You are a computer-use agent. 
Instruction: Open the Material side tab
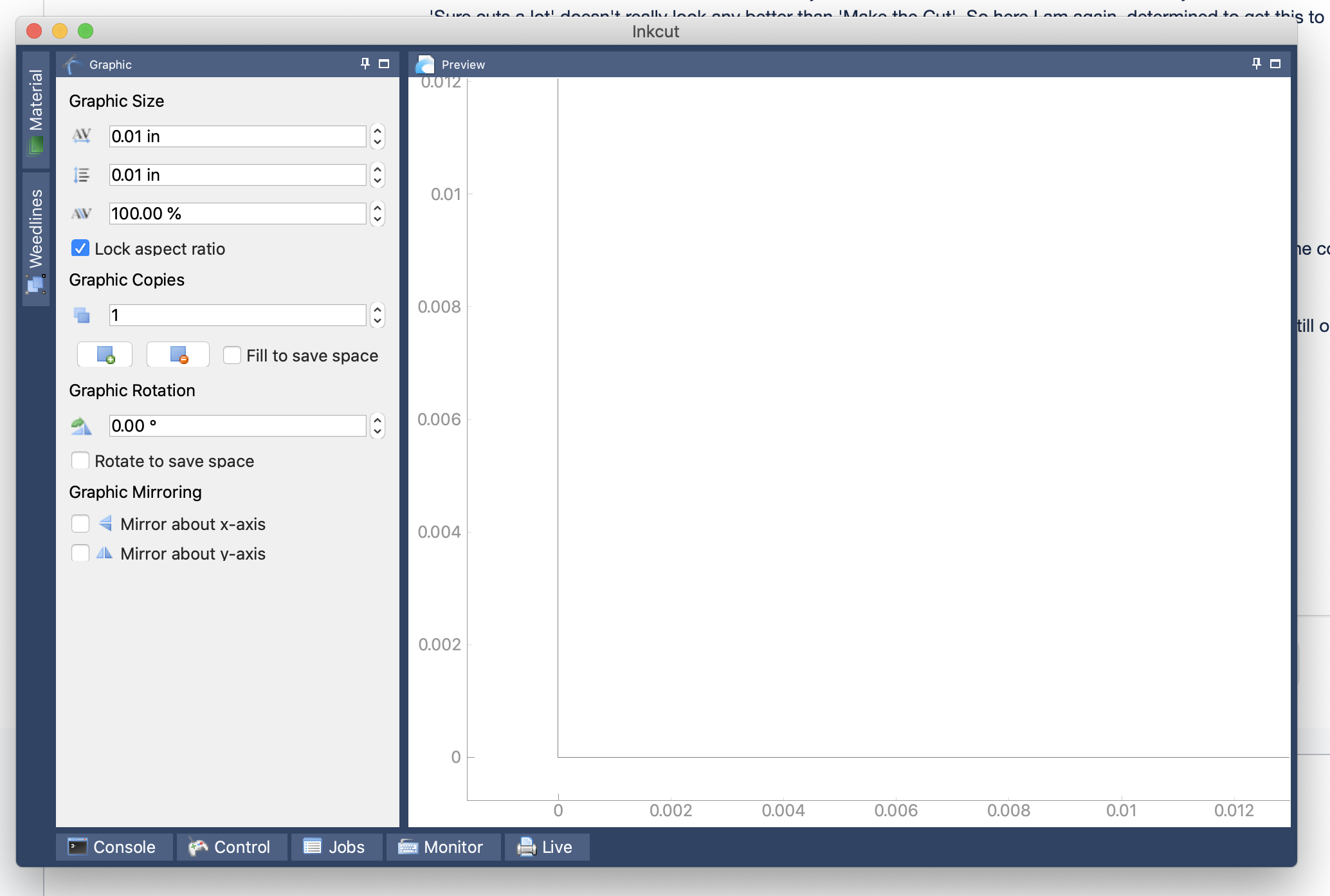(36, 109)
